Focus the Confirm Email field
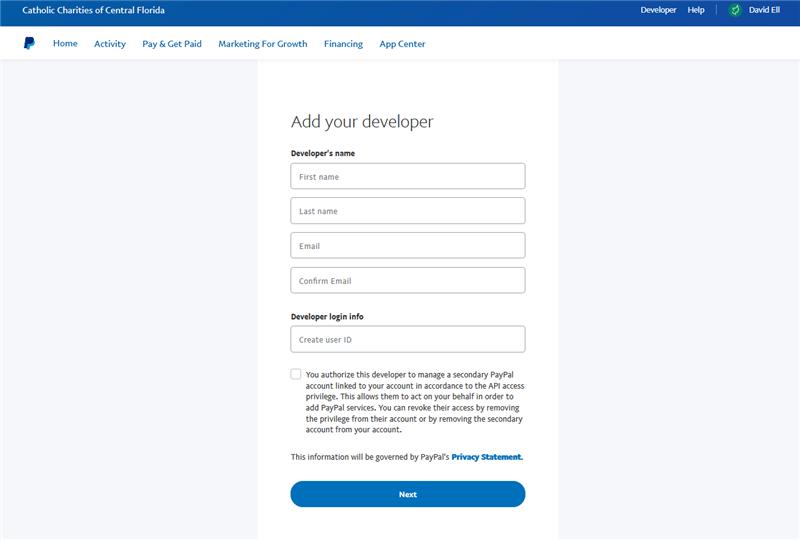Screen dimensions: 800x540 click(x=408, y=281)
